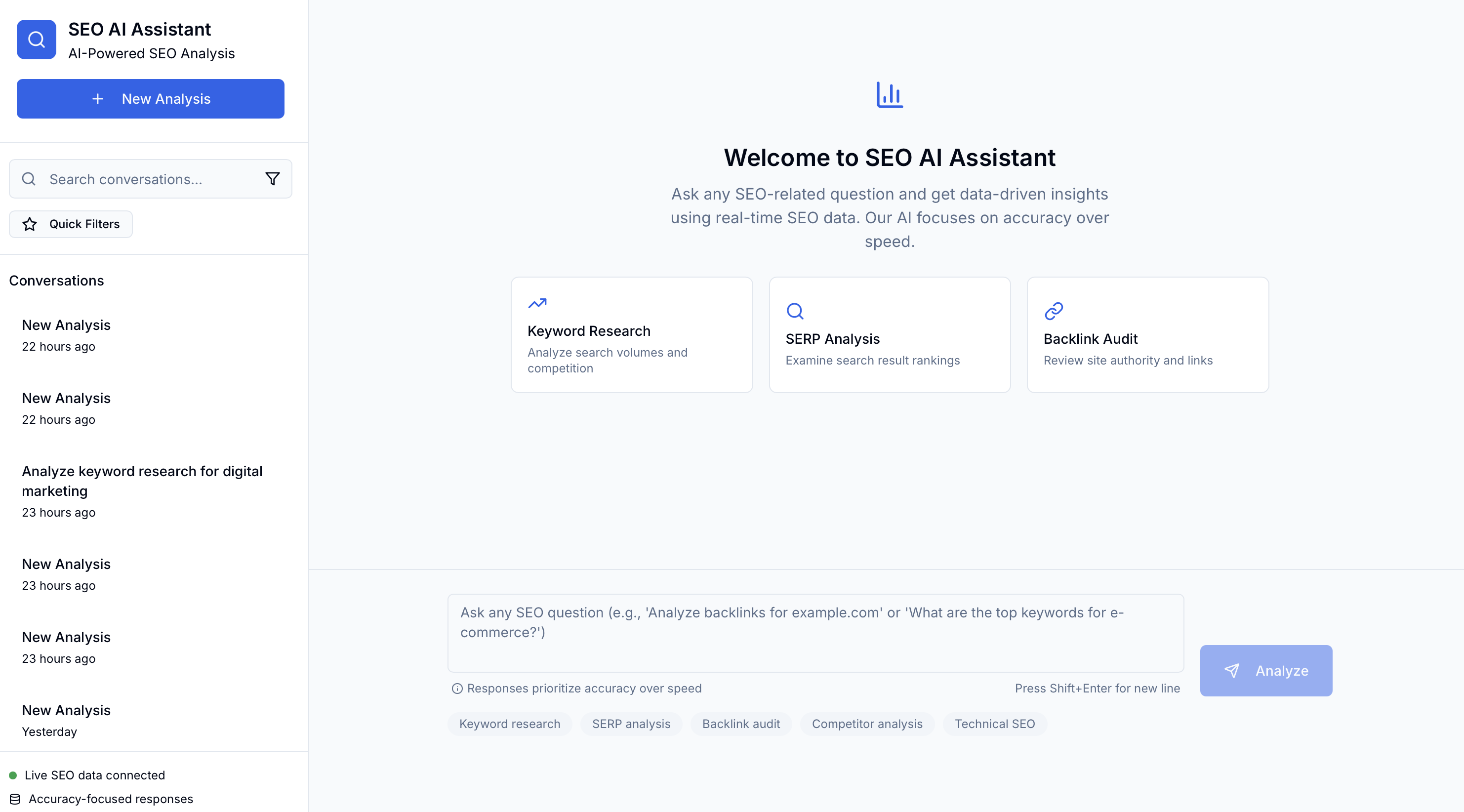Viewport: 1464px width, 812px height.
Task: Click the database icon beside Accuracy-focused responses
Action: [x=15, y=799]
